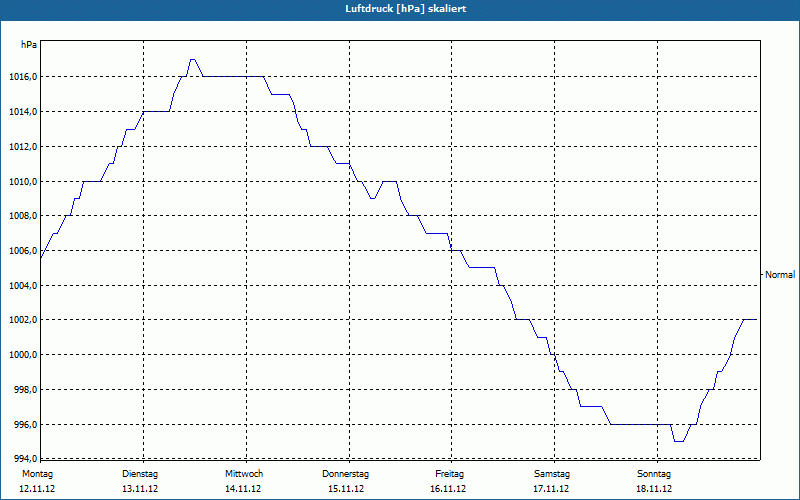Select the 1006,0 axis value
The image size is (800, 500).
(23, 251)
